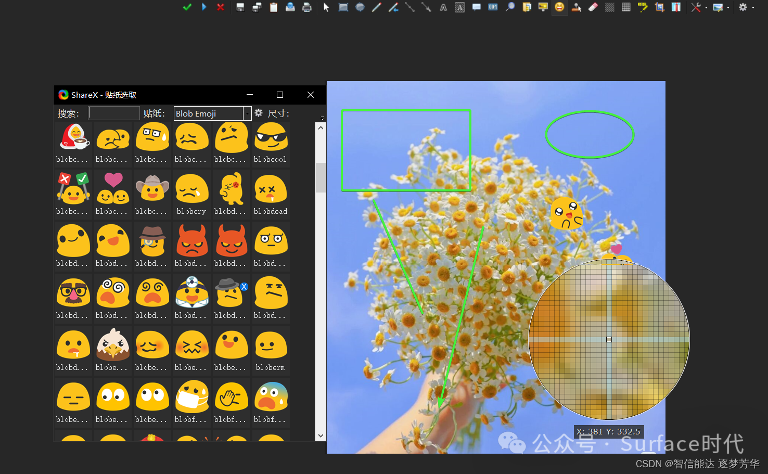Select the Text background tool

point(459,7)
